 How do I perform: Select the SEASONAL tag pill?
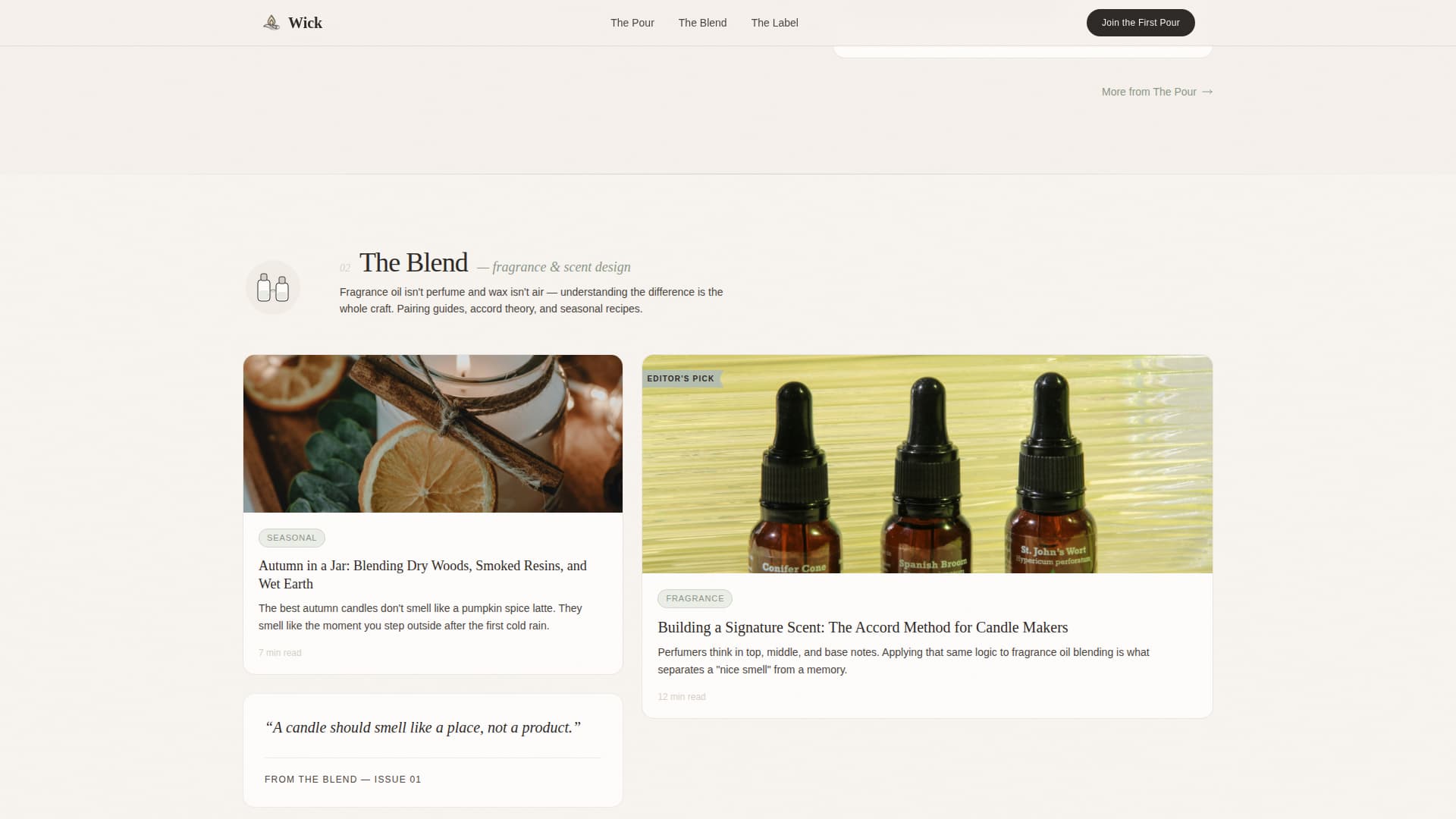point(292,538)
